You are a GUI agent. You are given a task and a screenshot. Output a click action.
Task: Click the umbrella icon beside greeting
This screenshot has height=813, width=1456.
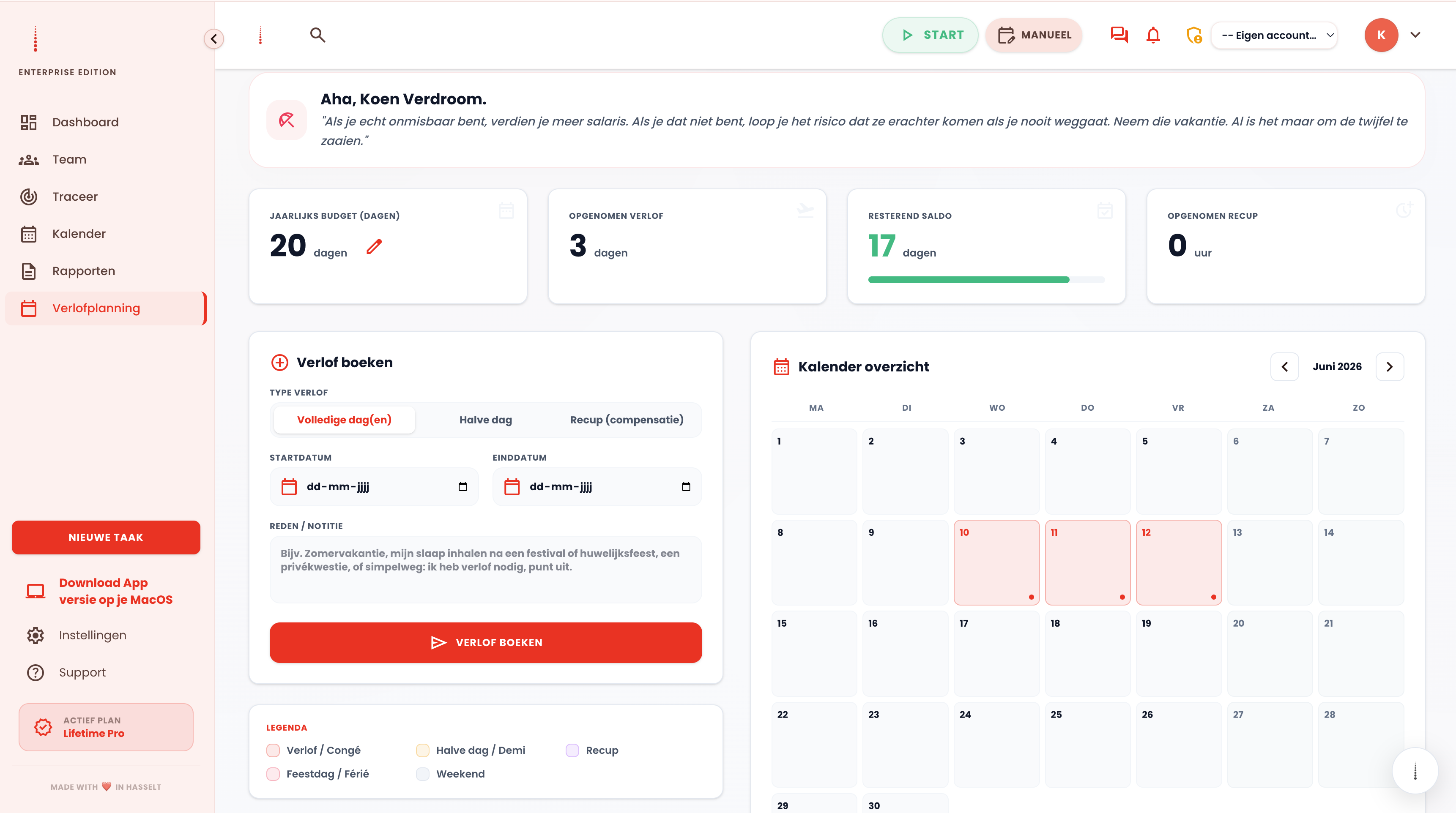(x=287, y=120)
